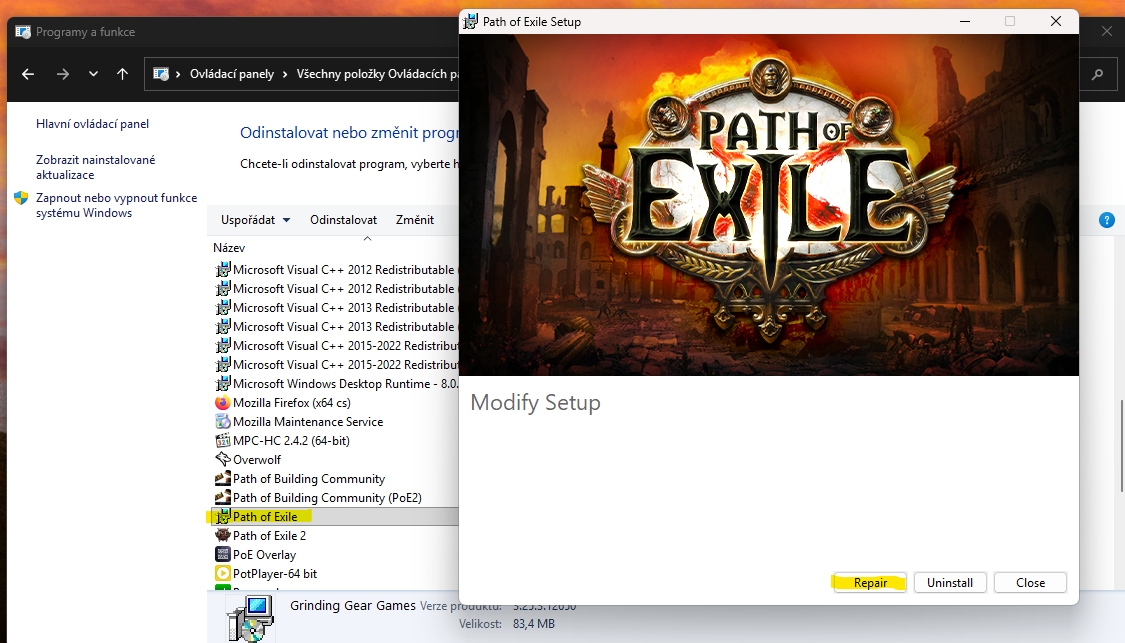This screenshot has height=643, width=1125.
Task: Select Všechny položky Ovládacích panelů breadcrumb
Action: (377, 74)
